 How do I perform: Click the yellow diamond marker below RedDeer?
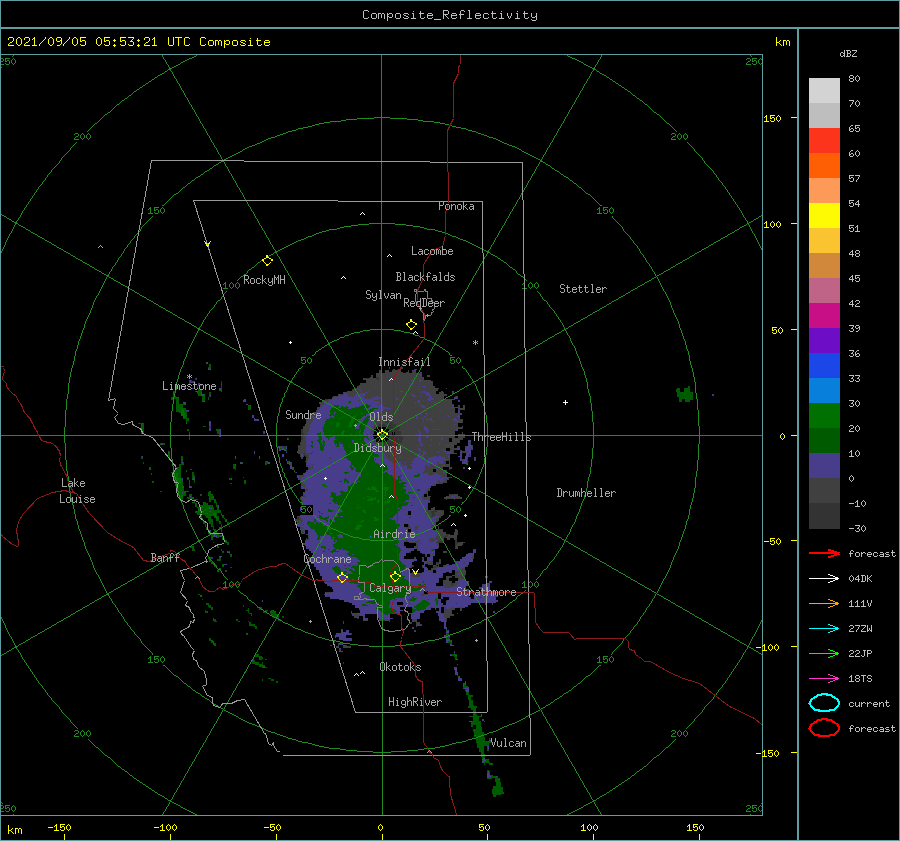click(411, 325)
